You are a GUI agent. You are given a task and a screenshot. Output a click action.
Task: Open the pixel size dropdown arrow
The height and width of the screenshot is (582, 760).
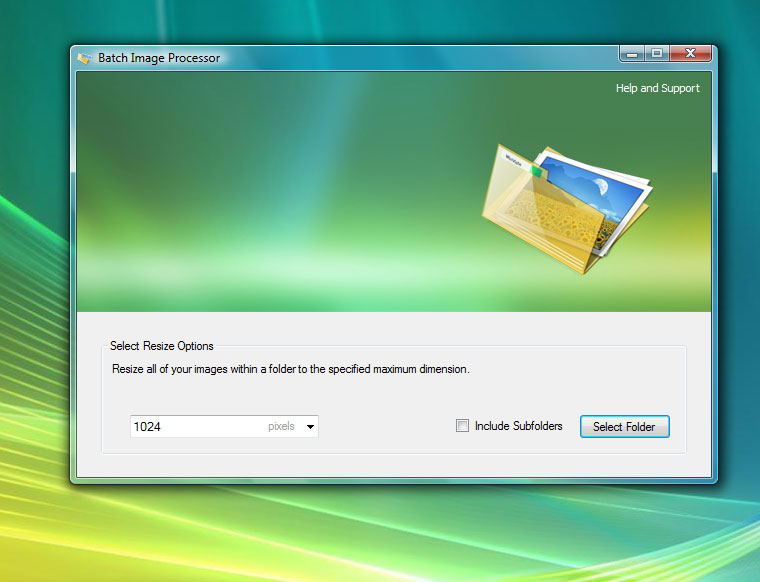click(x=310, y=426)
